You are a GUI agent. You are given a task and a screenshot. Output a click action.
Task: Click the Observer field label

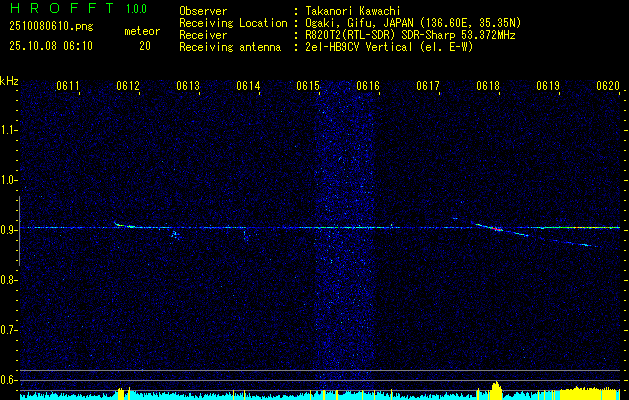tap(203, 11)
